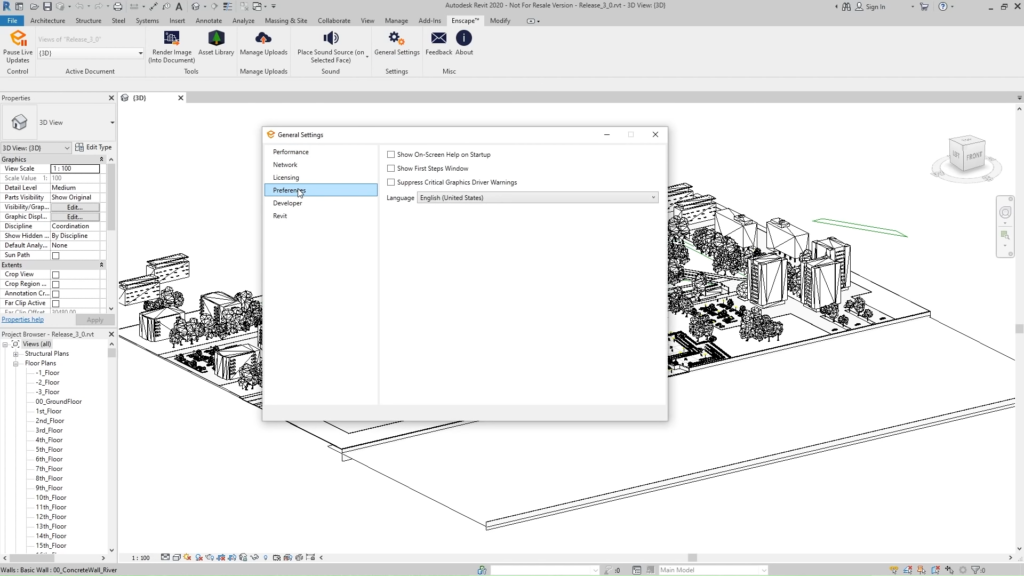Viewport: 1024px width, 576px height.
Task: Click the ViewCube in 3D view
Action: click(x=967, y=155)
